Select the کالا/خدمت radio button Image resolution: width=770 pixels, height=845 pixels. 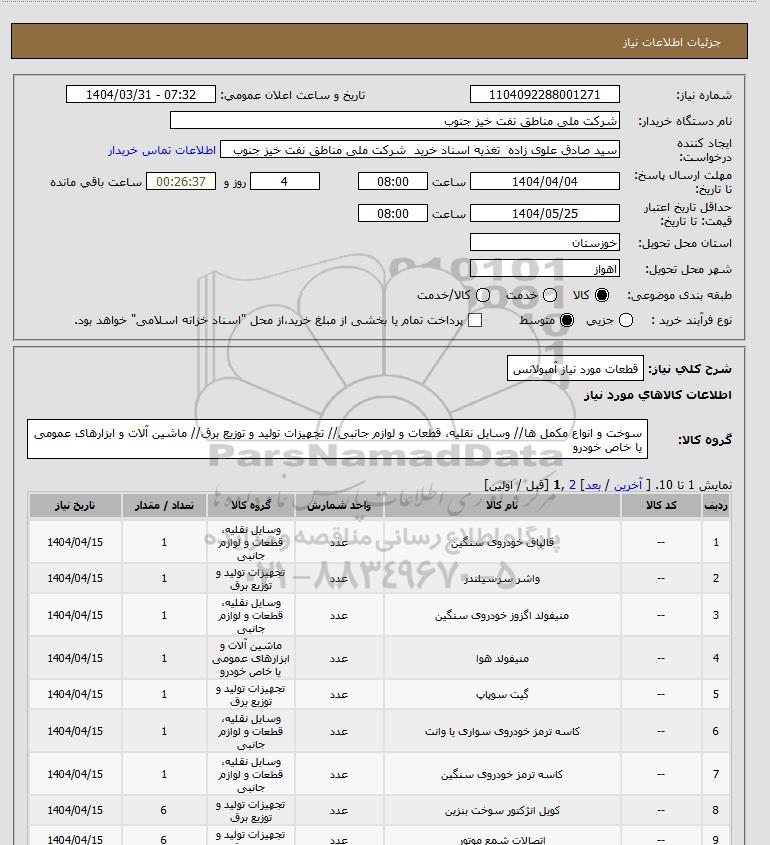[x=483, y=295]
